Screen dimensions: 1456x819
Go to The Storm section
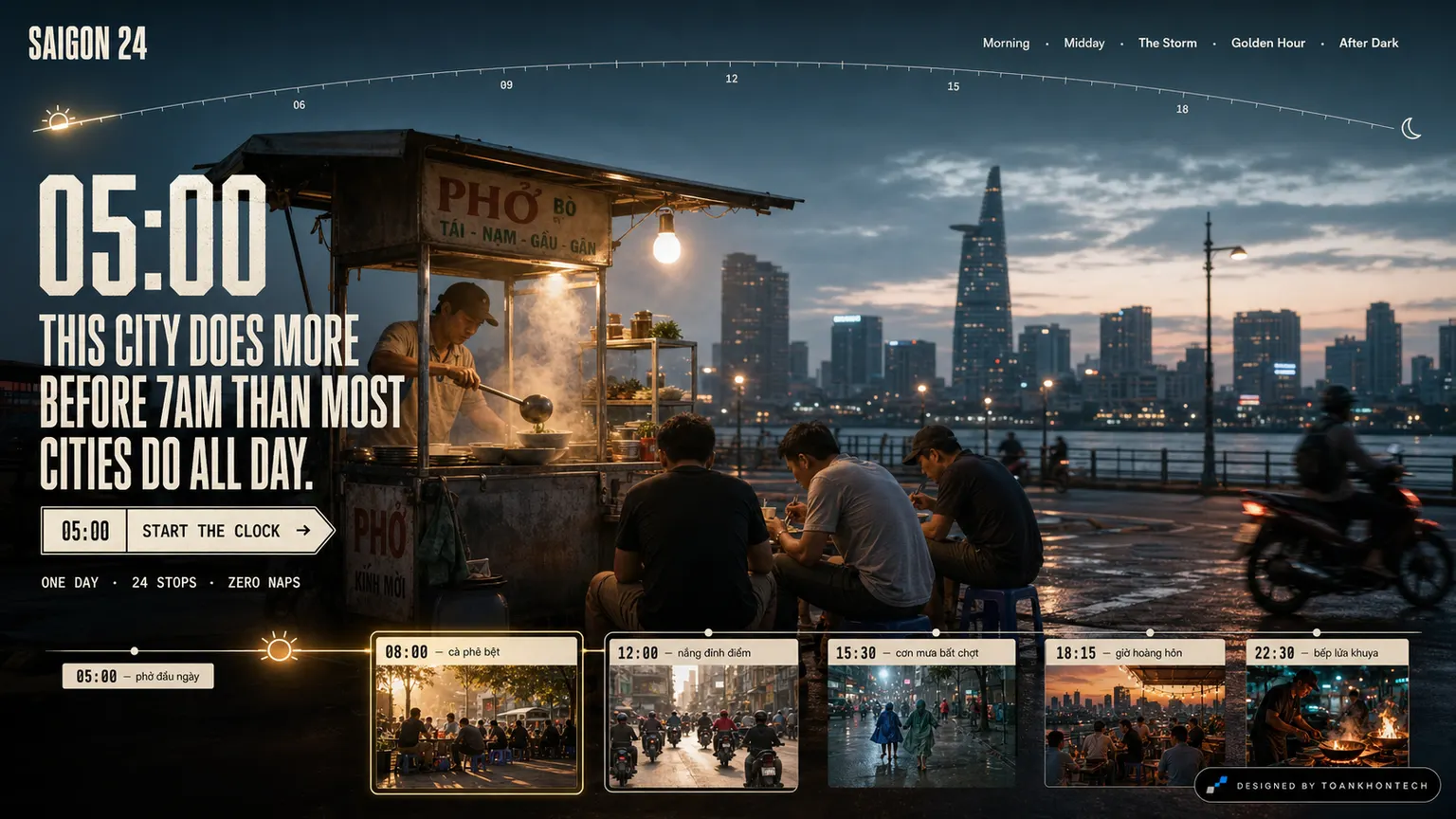1167,43
